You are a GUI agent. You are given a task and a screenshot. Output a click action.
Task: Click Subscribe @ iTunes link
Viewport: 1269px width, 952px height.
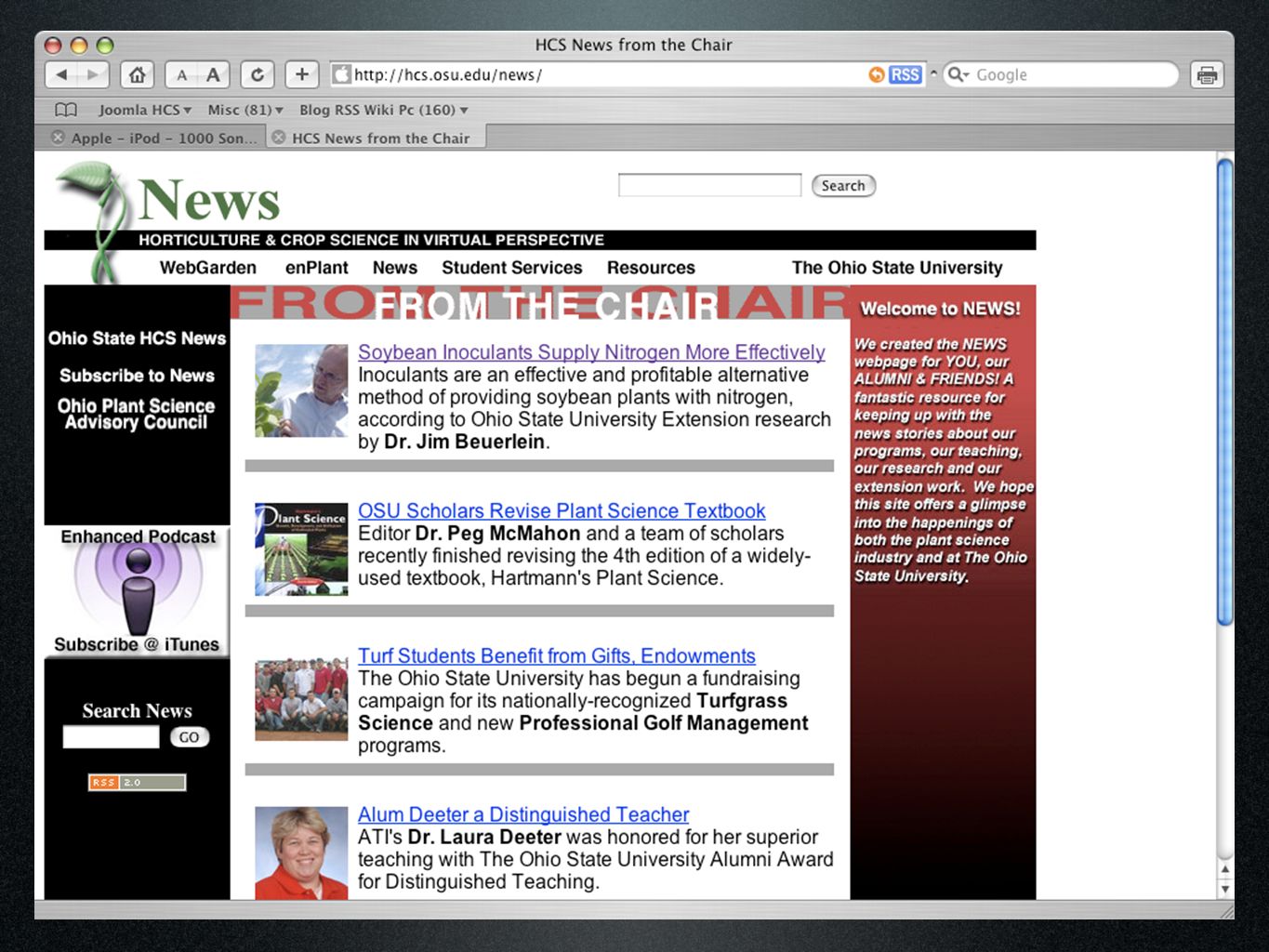[x=137, y=644]
